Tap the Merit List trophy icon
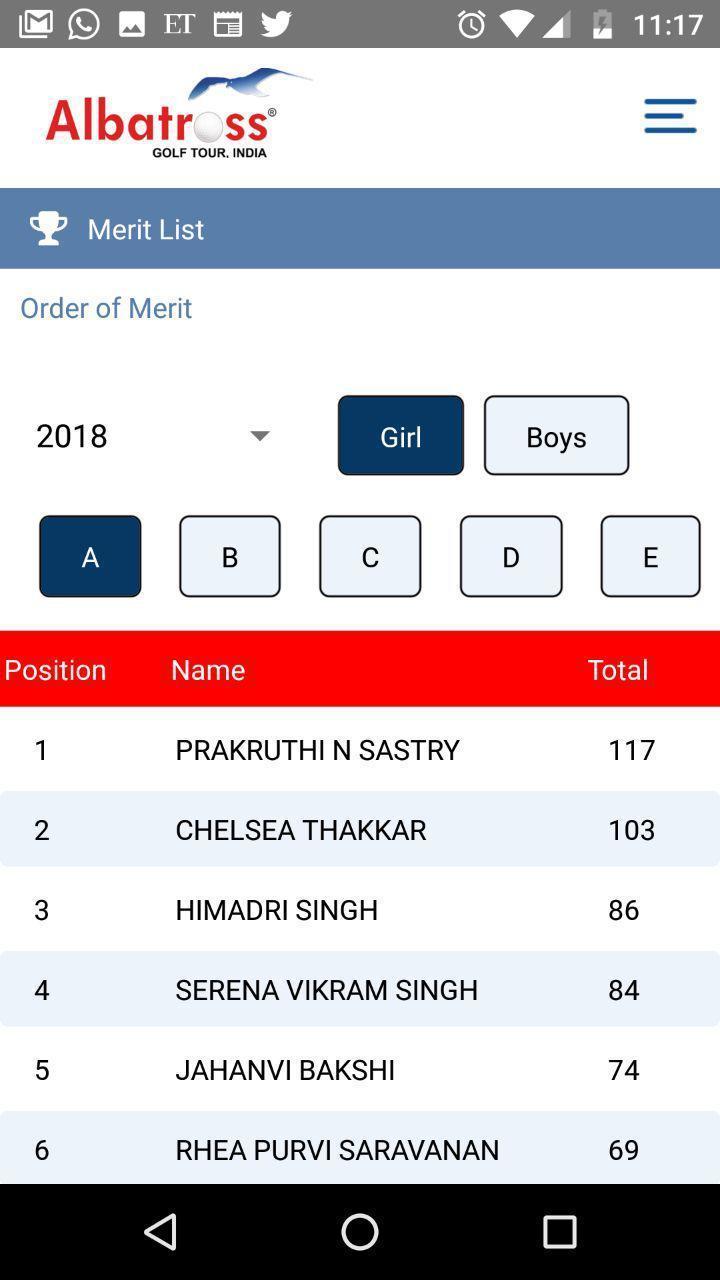Viewport: 720px width, 1280px height. tap(48, 229)
